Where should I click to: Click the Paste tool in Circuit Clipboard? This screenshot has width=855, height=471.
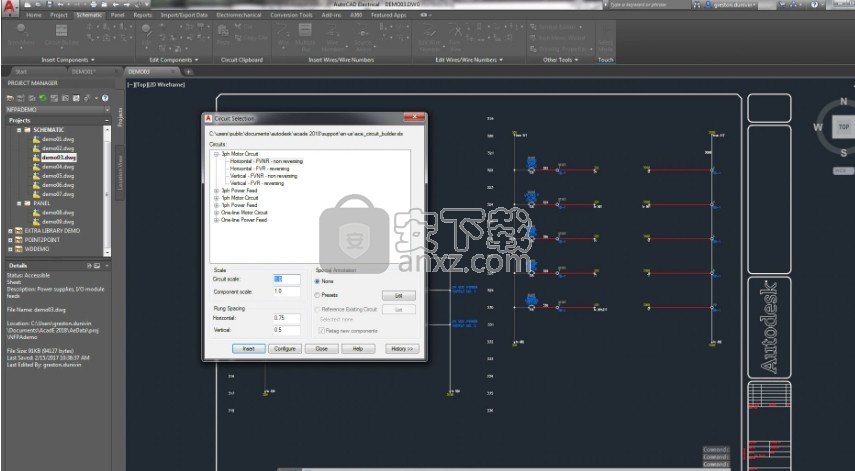pos(223,34)
